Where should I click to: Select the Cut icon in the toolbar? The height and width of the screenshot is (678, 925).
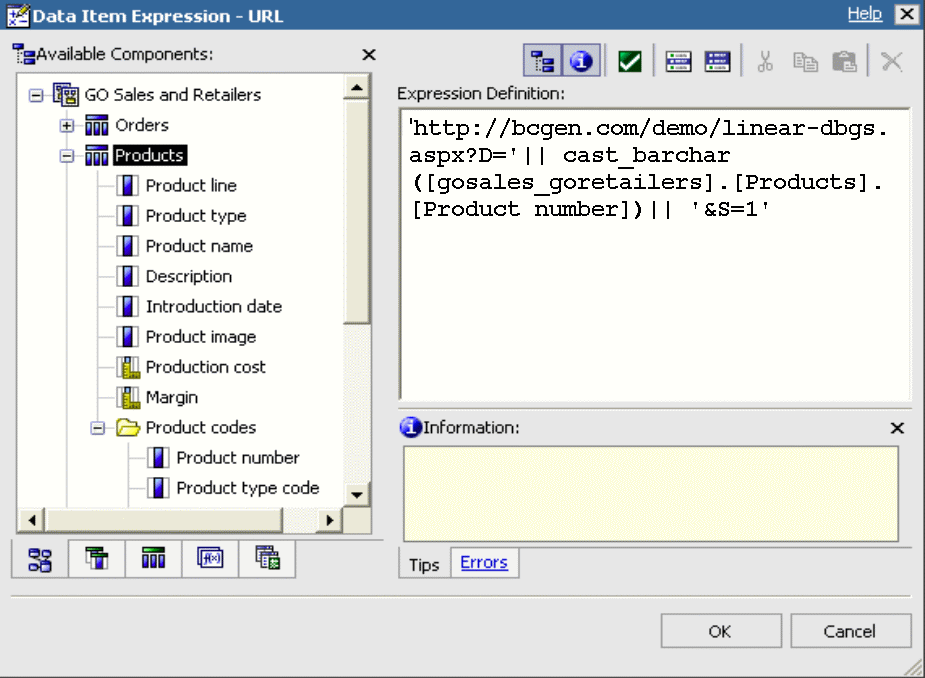tap(765, 60)
